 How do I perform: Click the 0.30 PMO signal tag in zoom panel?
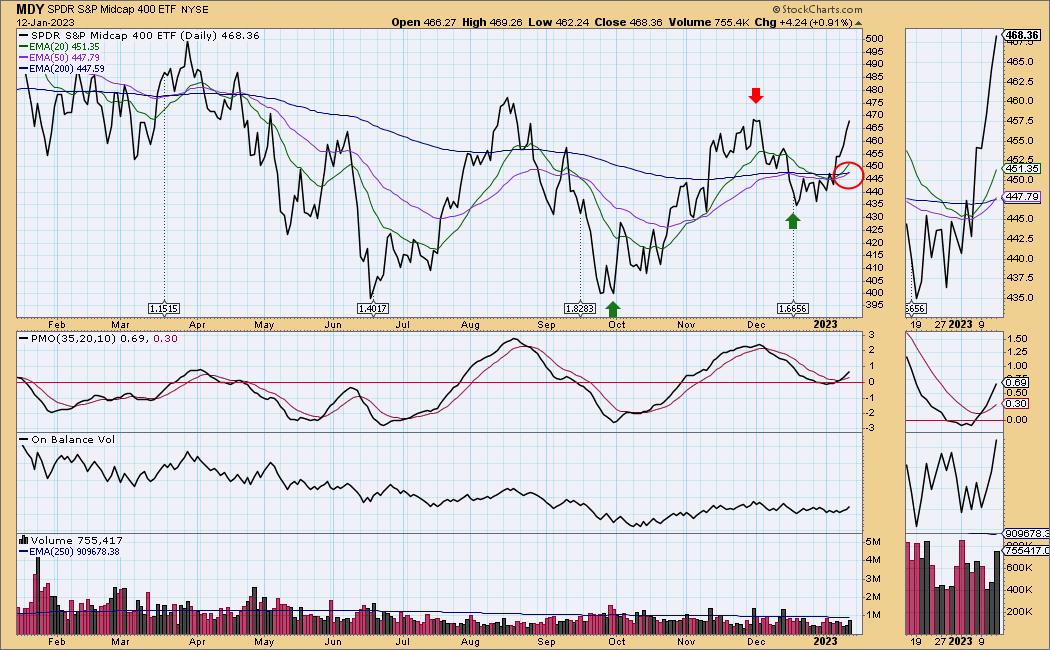point(1017,404)
